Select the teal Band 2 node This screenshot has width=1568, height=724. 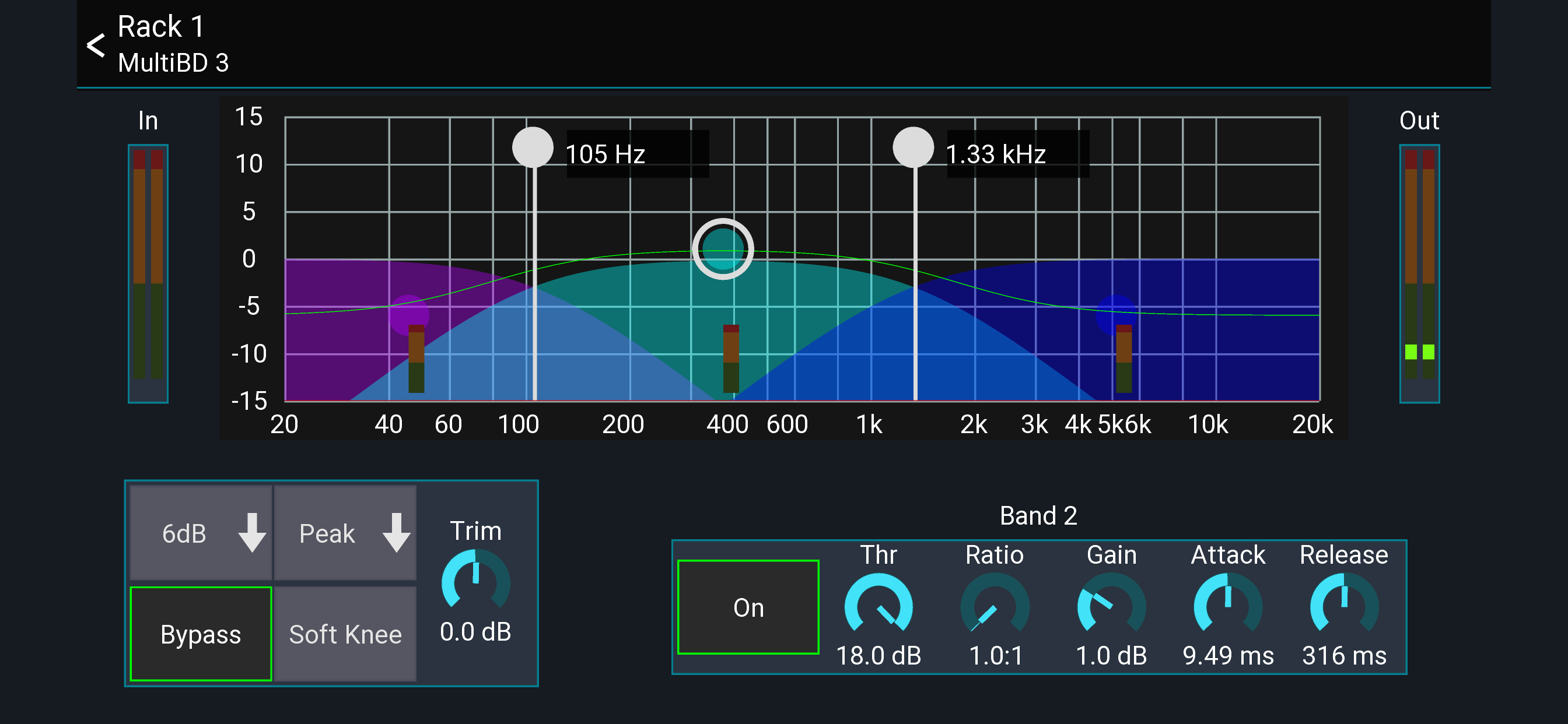click(x=723, y=249)
